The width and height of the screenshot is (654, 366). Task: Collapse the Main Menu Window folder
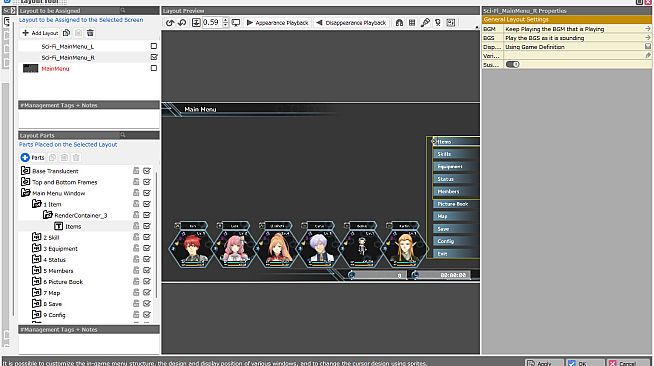pos(25,193)
